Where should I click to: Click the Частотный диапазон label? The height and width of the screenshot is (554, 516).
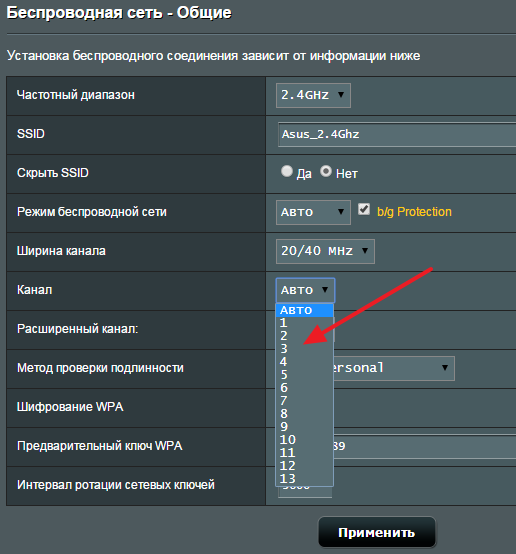(76, 95)
